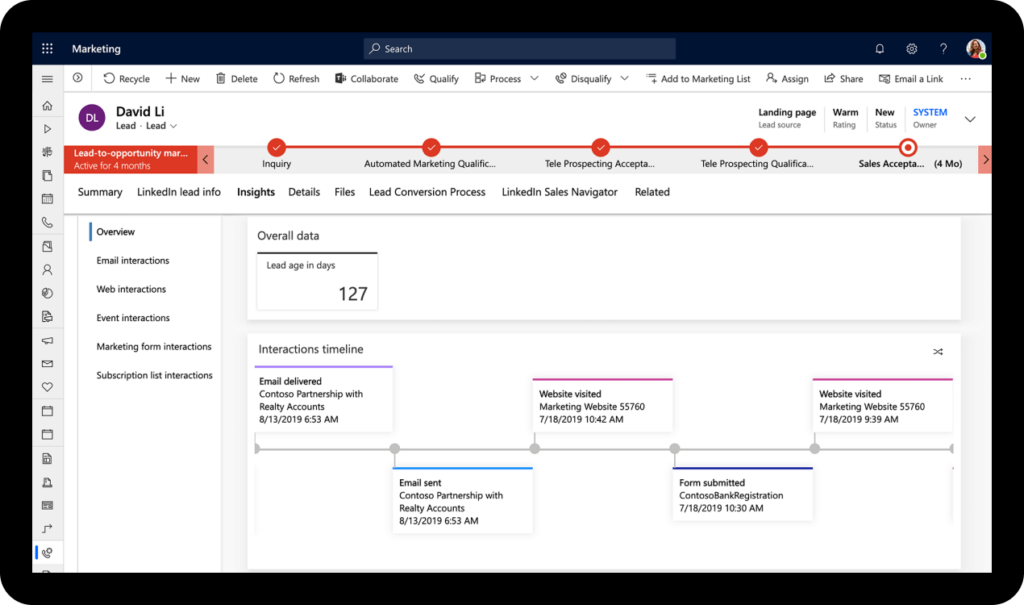Add the lead to a Marketing List
The image size is (1024, 605).
click(x=698, y=78)
